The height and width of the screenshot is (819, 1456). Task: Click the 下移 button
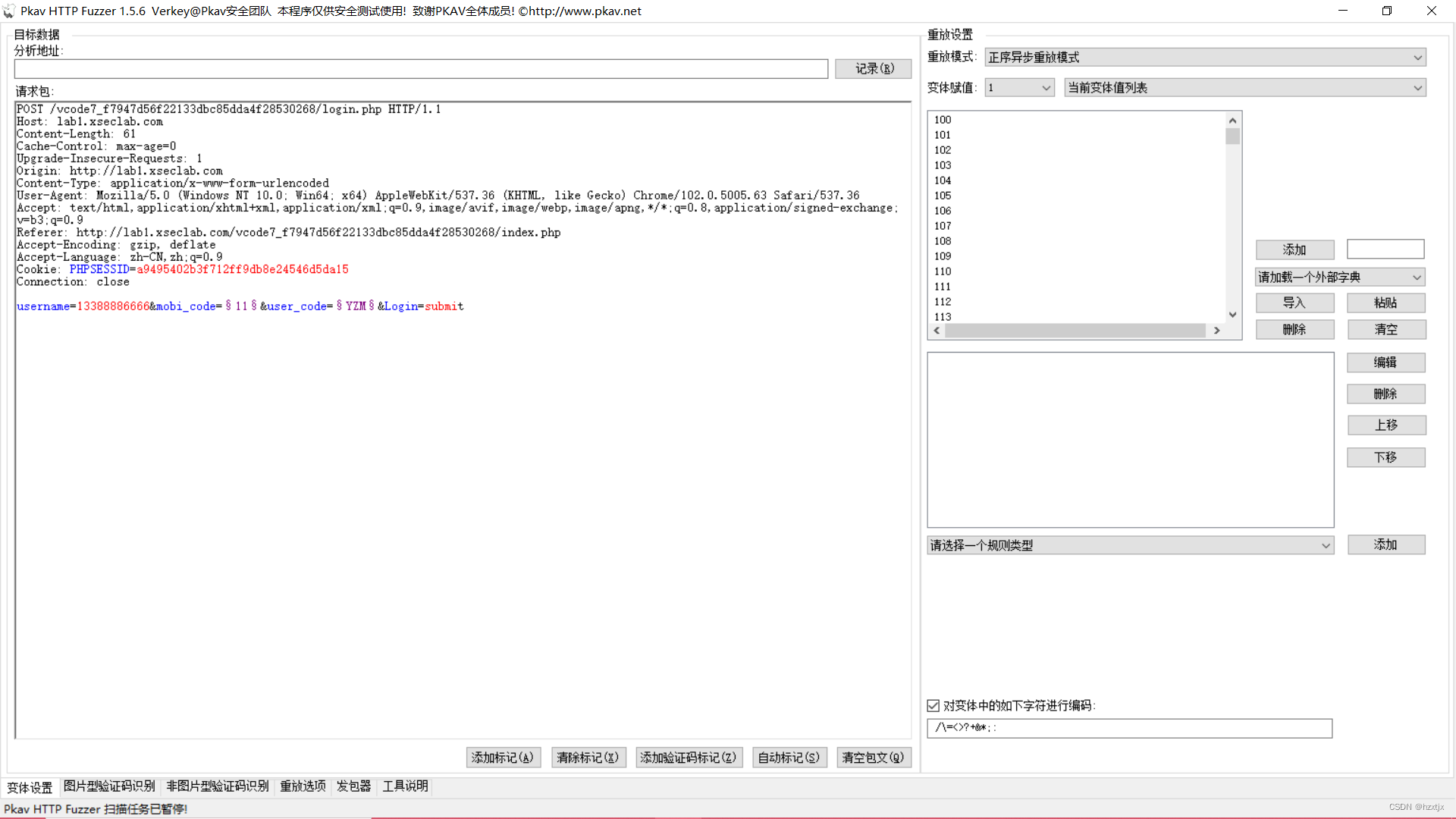coord(1385,457)
